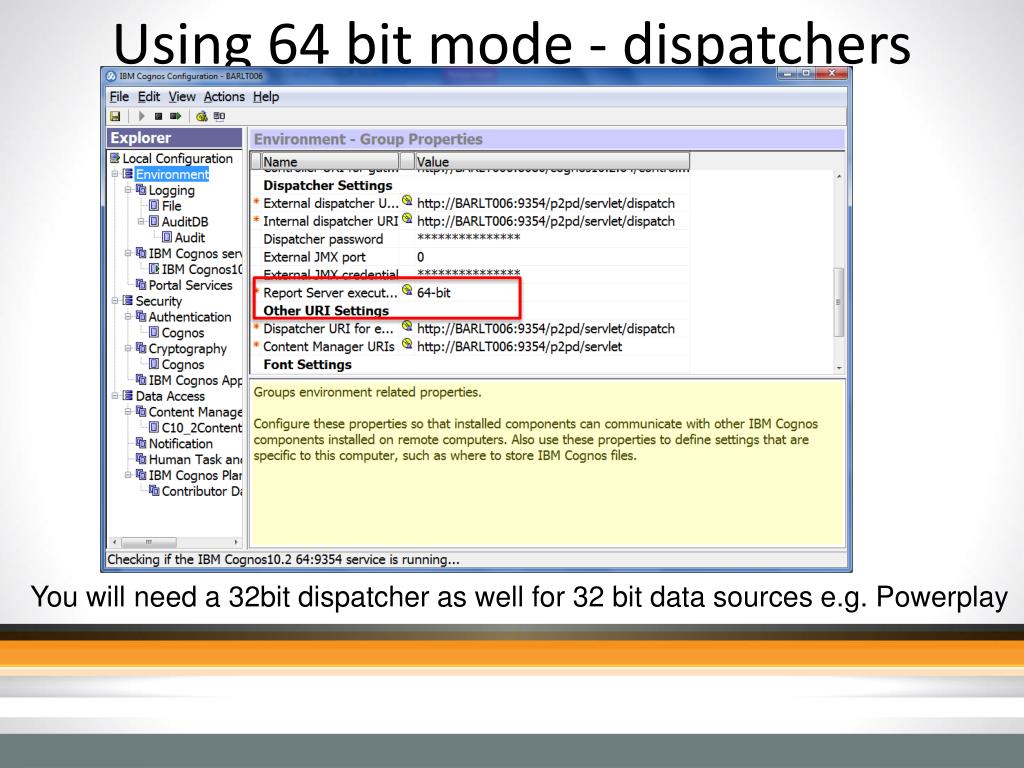Click the 64-bit execution mode value
1024x768 pixels.
(x=434, y=293)
